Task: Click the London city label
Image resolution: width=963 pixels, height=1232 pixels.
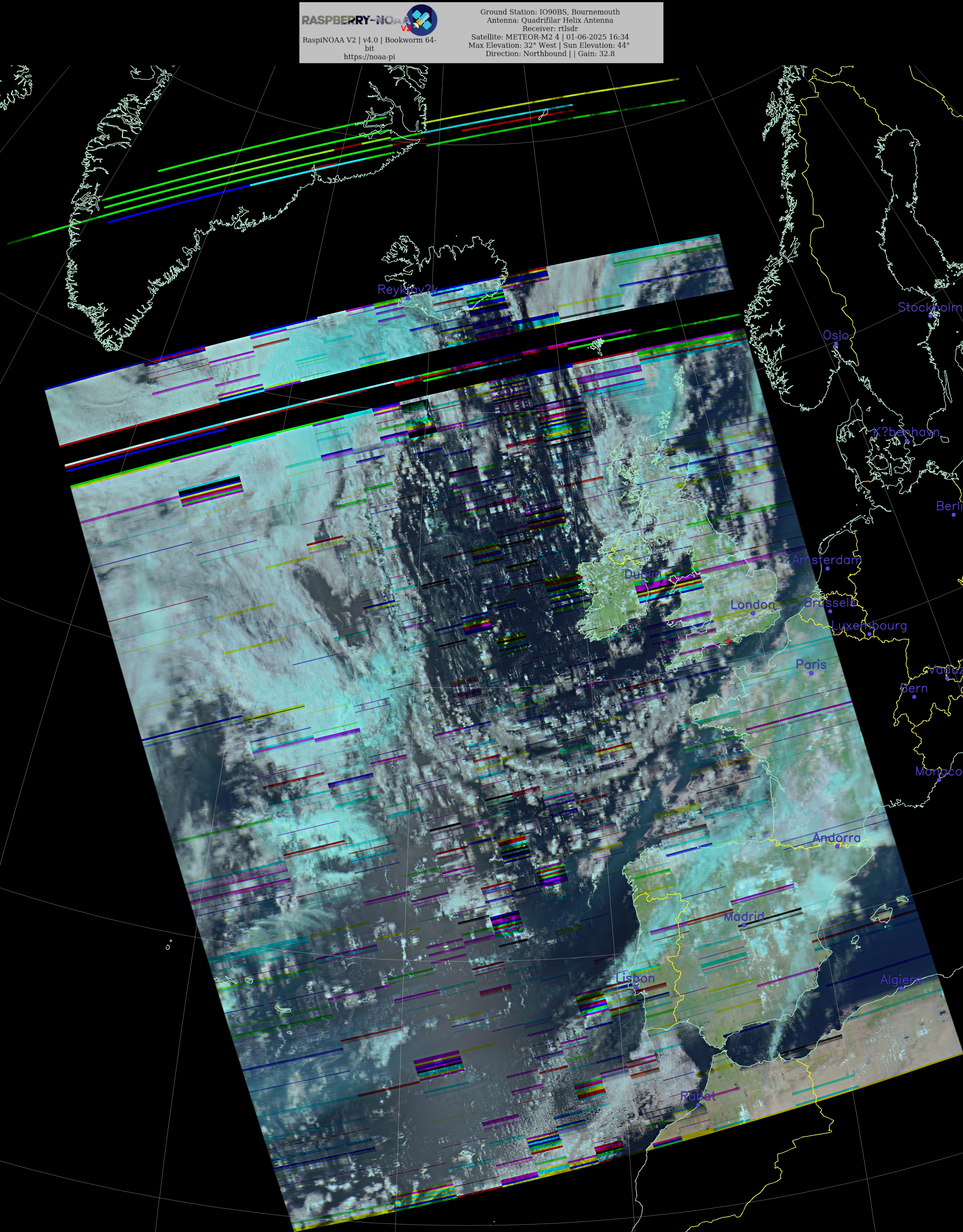Action: 752,605
